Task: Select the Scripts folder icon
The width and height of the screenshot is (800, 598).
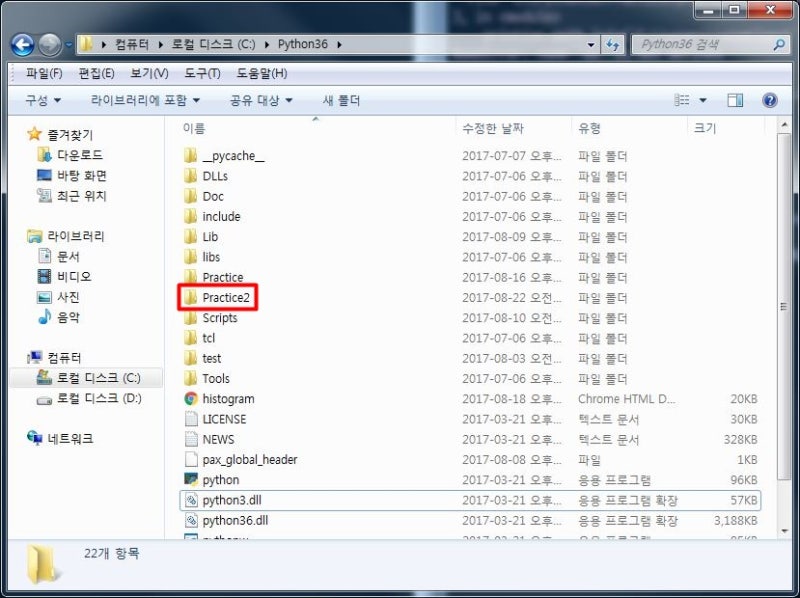Action: pos(190,318)
